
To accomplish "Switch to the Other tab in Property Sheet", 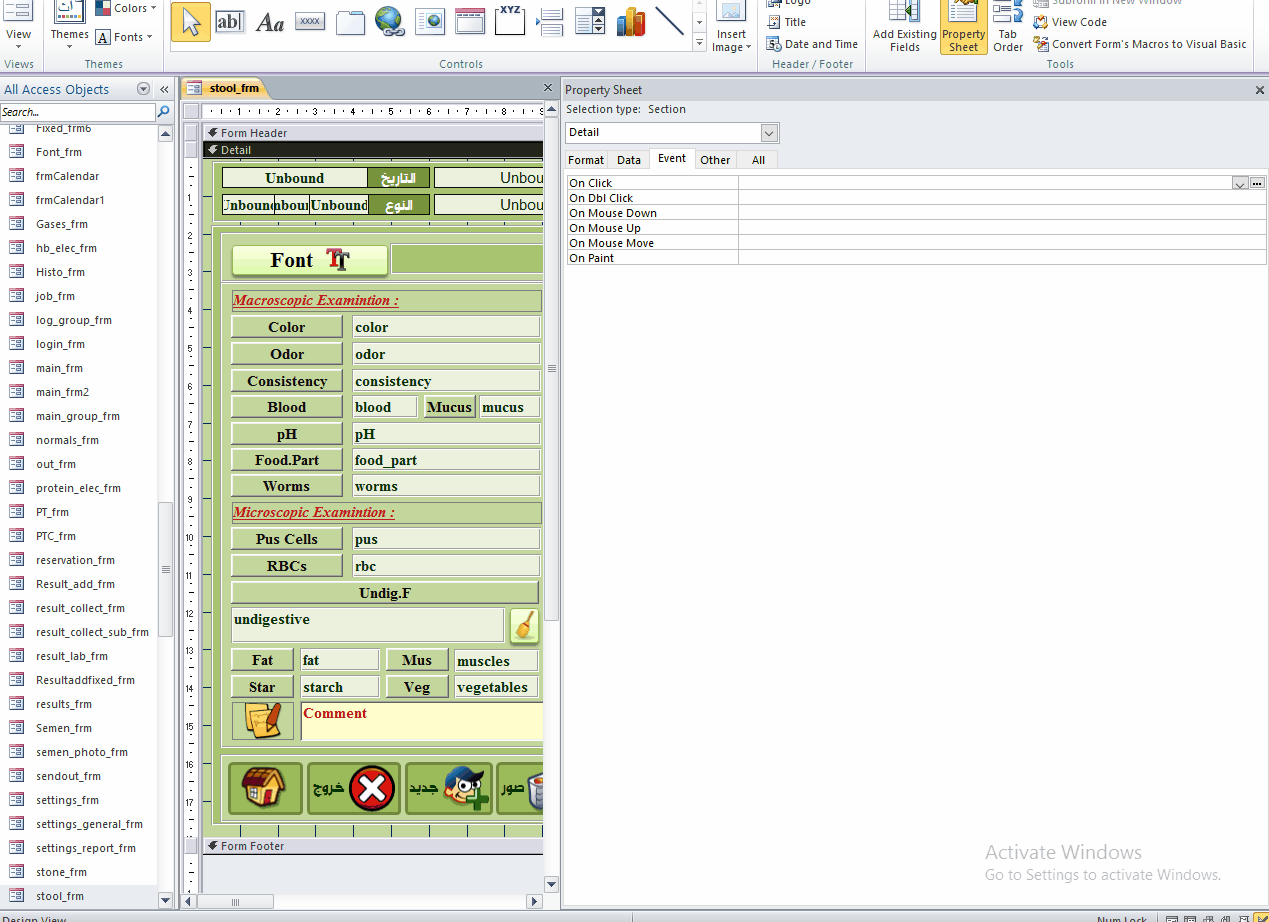I will pos(715,160).
